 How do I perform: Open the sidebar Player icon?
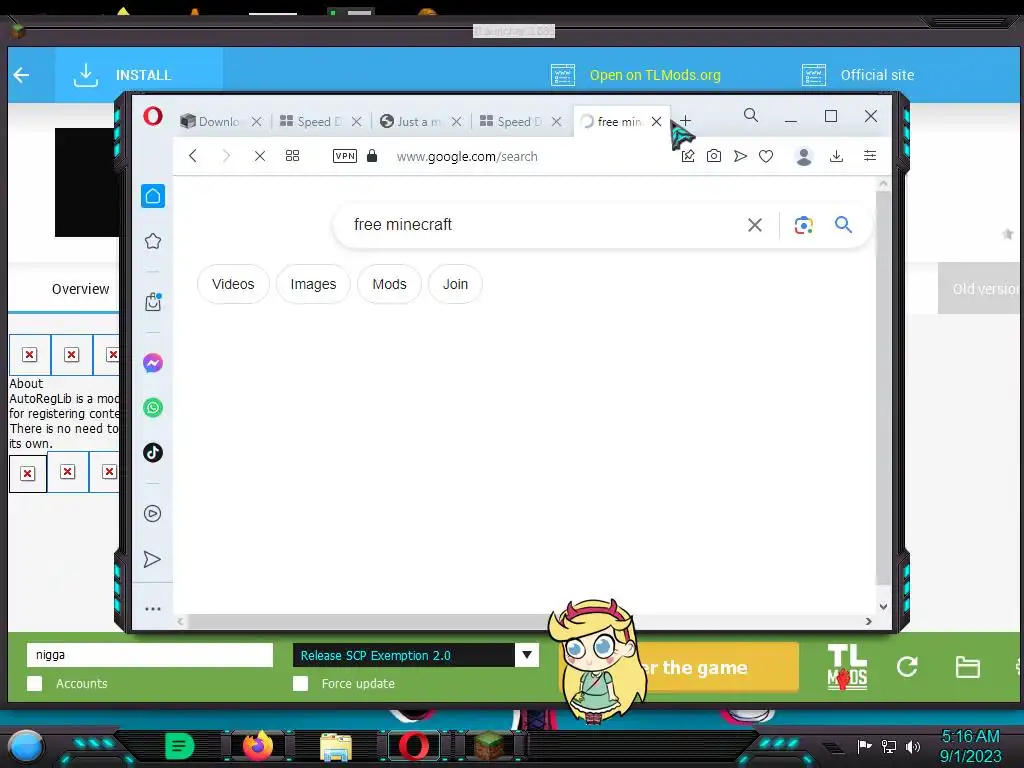(153, 514)
